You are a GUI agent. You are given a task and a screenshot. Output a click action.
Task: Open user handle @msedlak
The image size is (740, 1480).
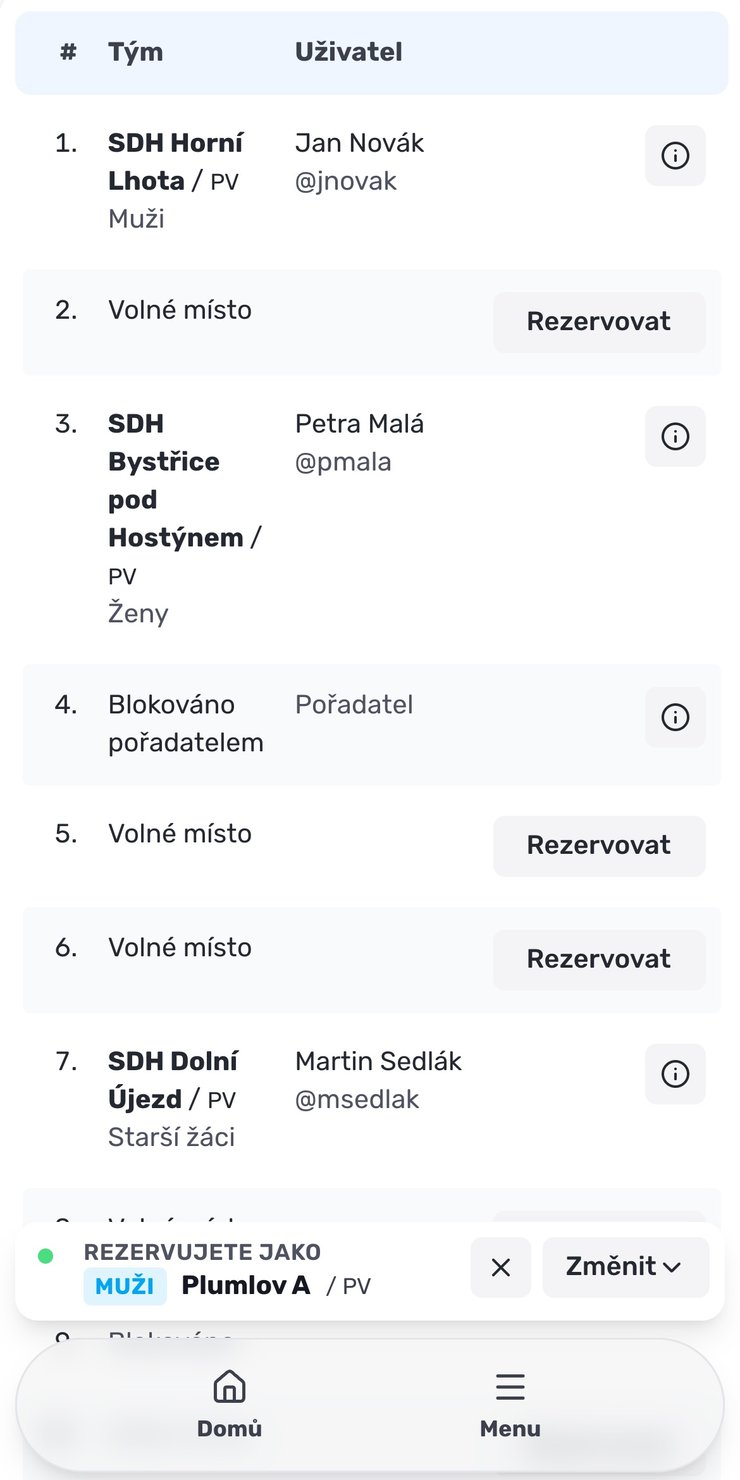[x=357, y=1099]
